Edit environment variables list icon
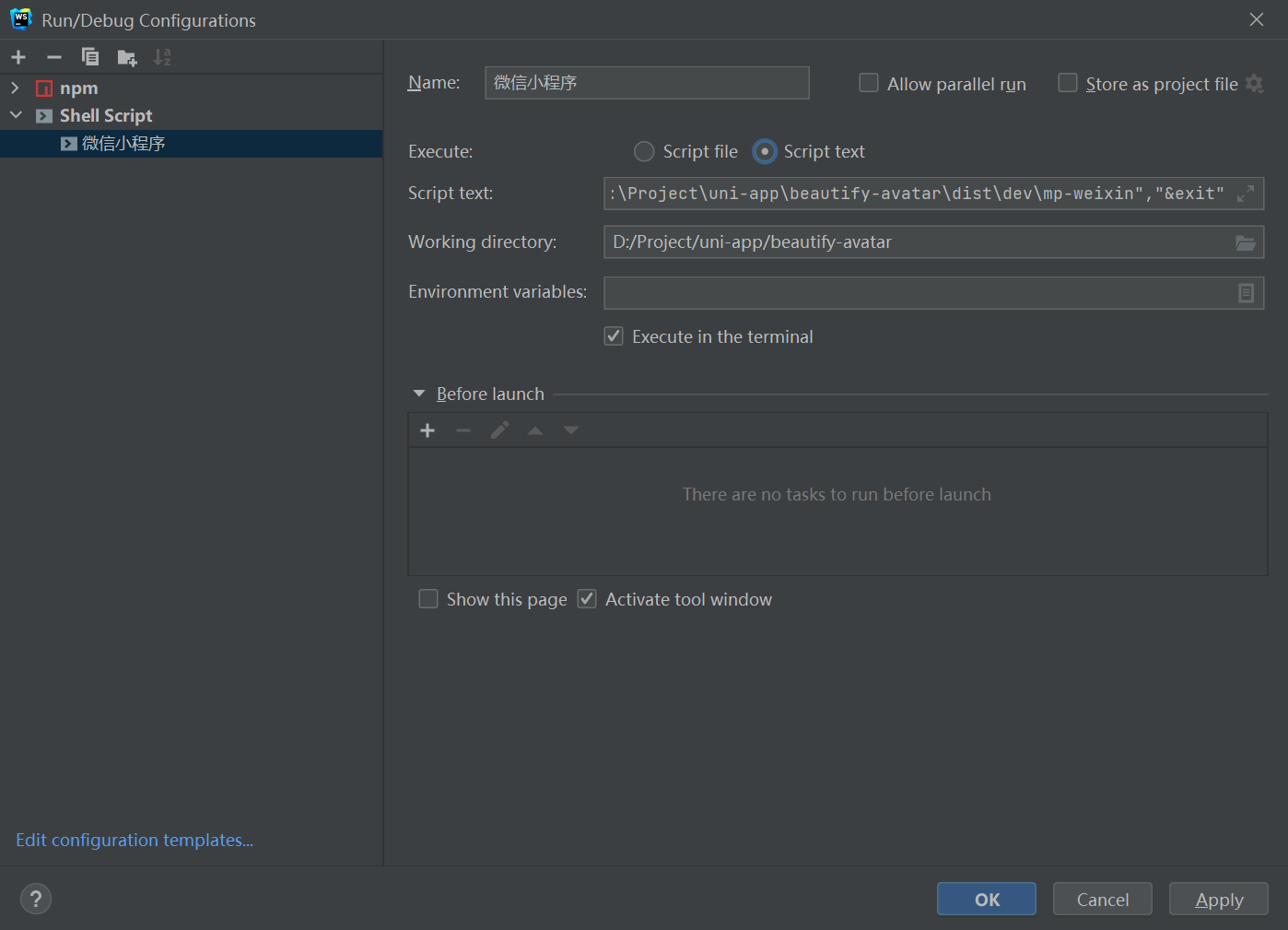Screen dimensions: 1288x930 click(1246, 293)
